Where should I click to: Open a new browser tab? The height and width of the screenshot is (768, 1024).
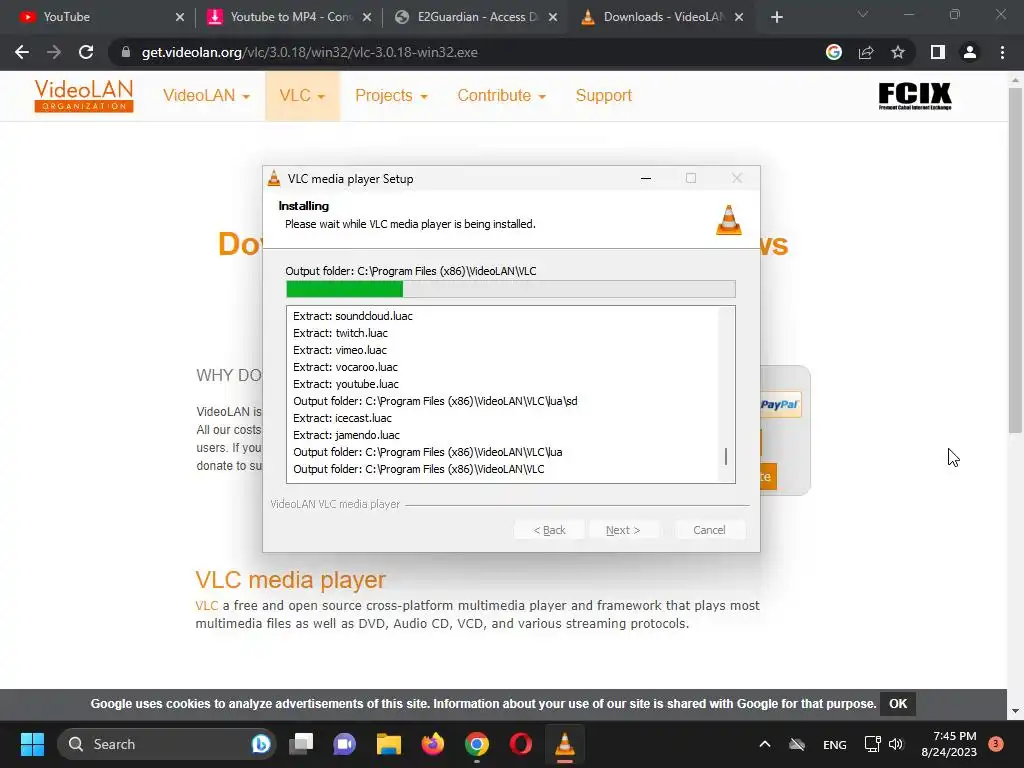[x=776, y=17]
